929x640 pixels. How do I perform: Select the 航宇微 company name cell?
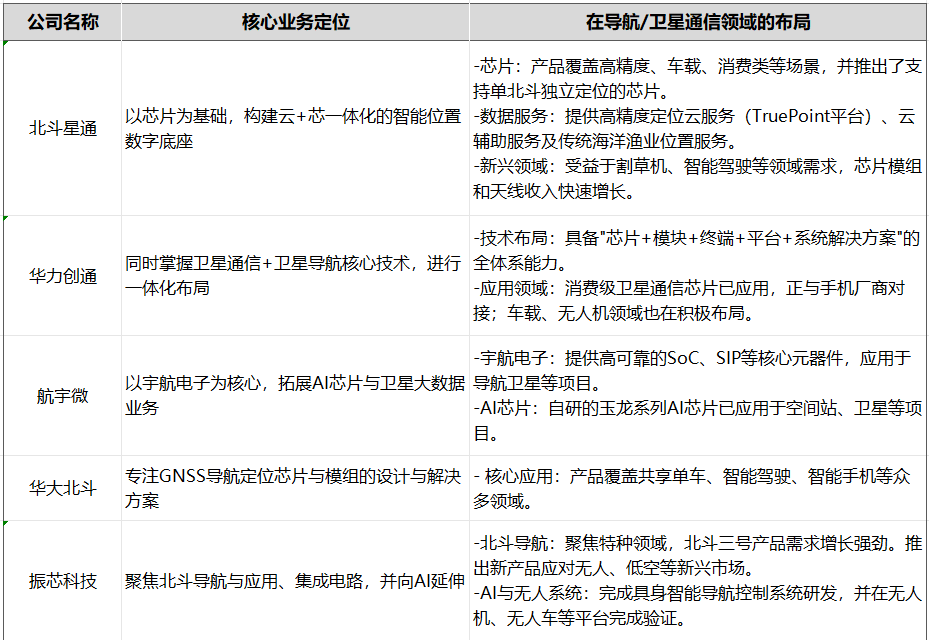click(62, 396)
